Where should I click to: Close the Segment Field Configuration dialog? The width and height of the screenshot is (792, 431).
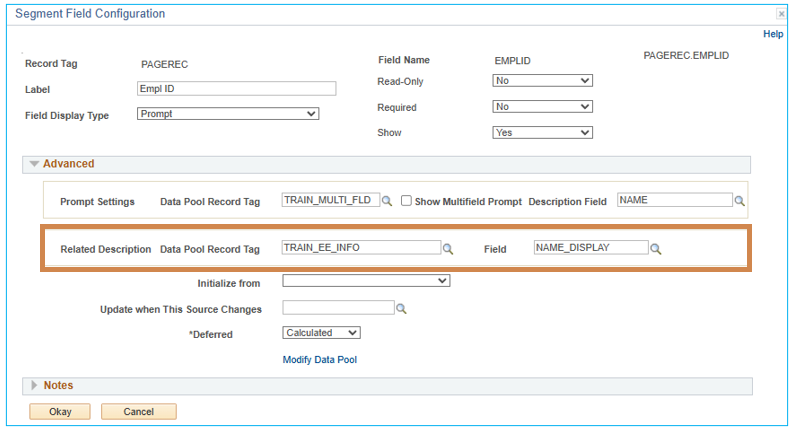click(781, 14)
